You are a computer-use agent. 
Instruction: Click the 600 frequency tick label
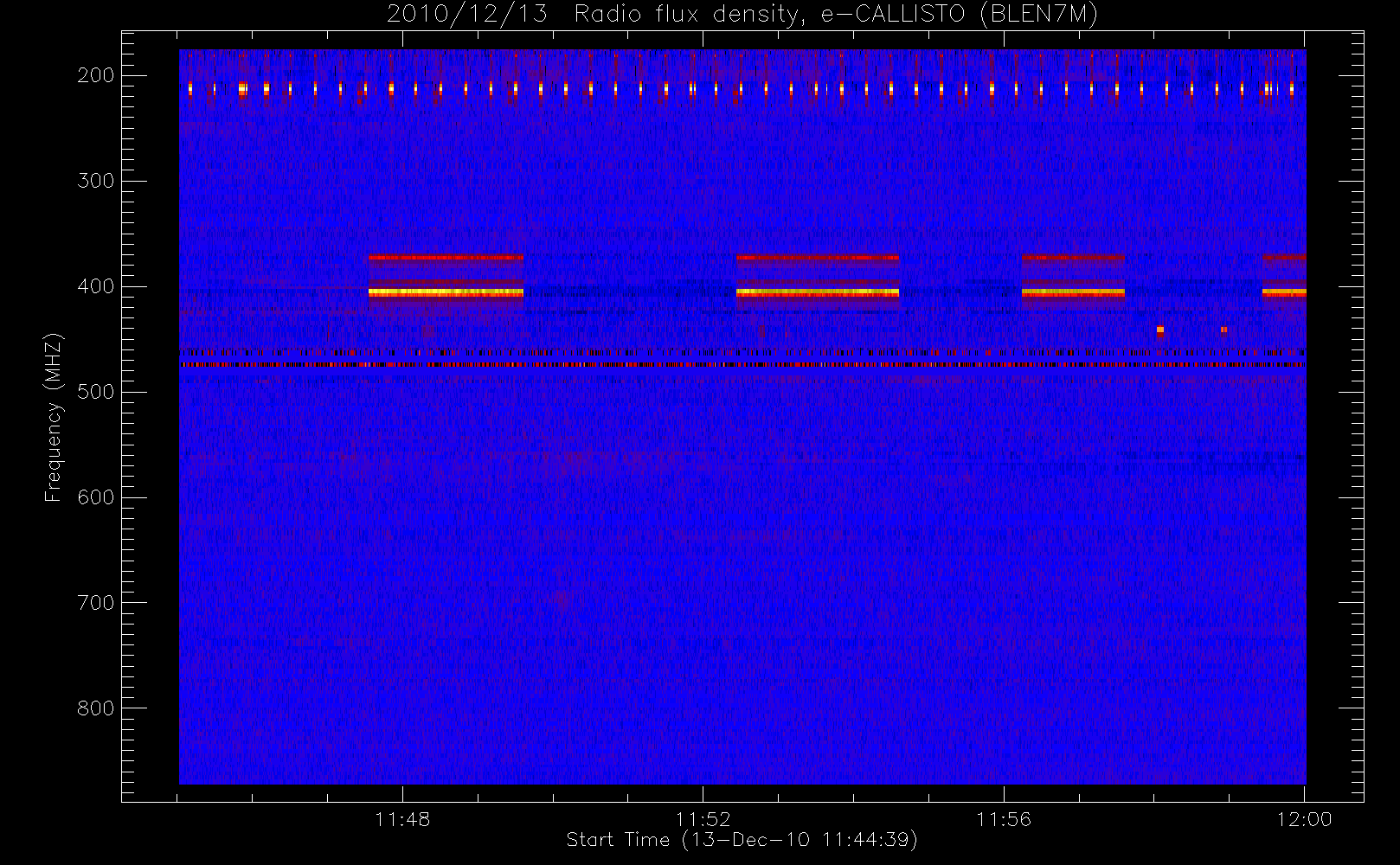tap(96, 497)
